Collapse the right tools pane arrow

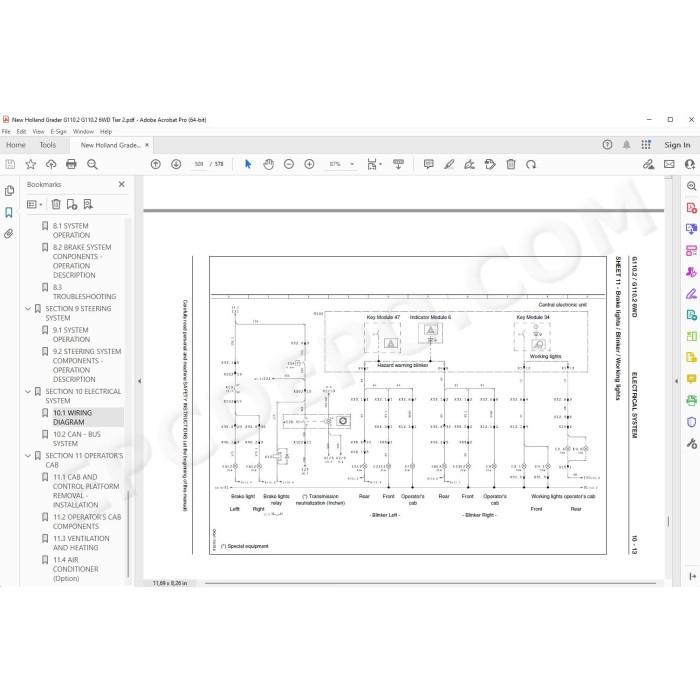pos(676,381)
